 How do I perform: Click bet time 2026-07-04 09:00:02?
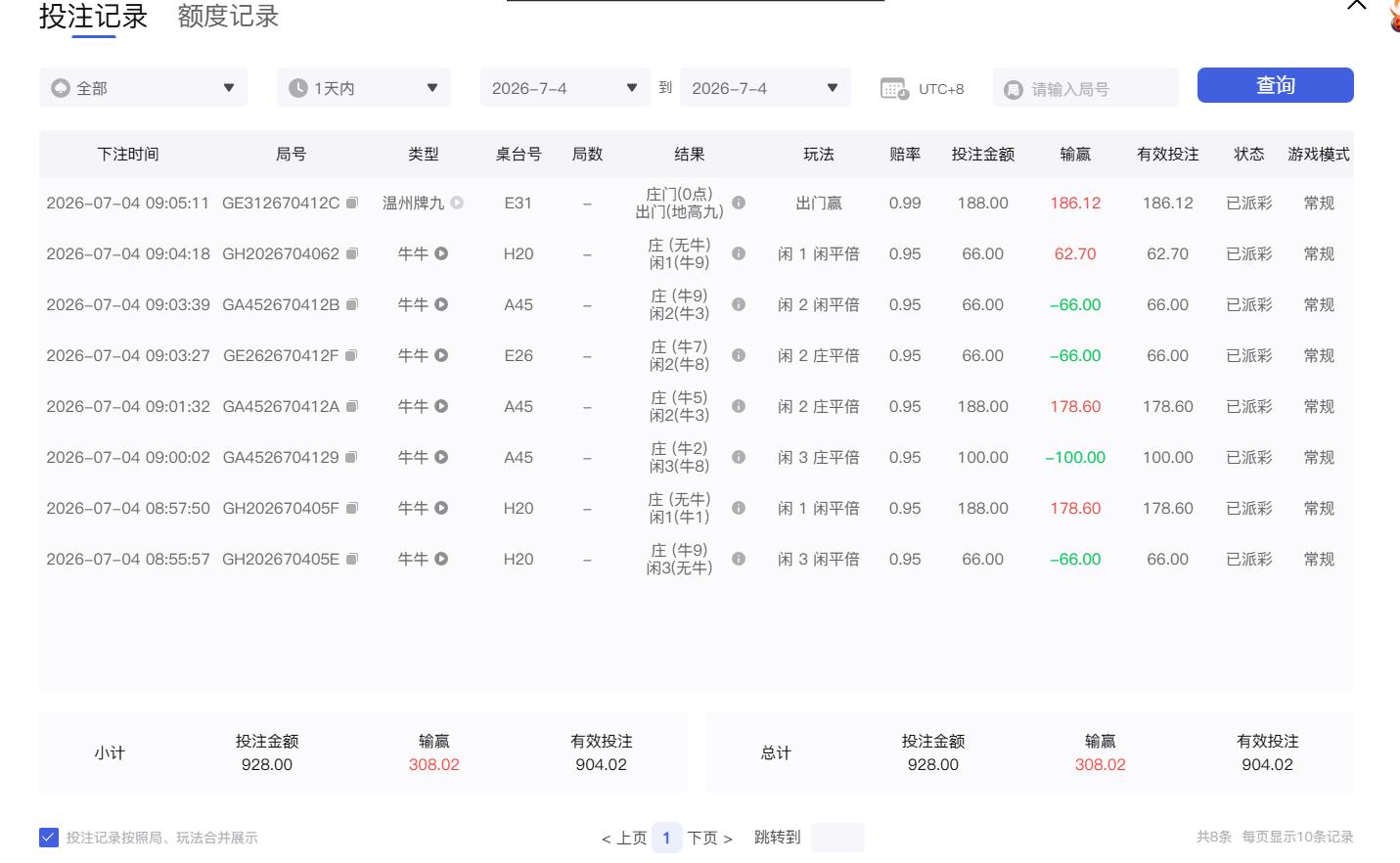tap(128, 457)
